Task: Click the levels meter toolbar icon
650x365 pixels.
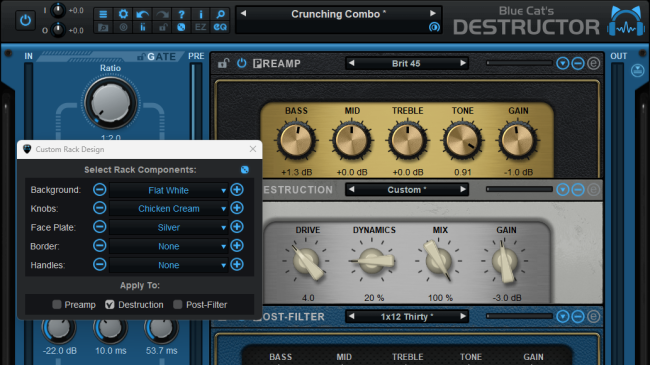Action: pyautogui.click(x=143, y=27)
